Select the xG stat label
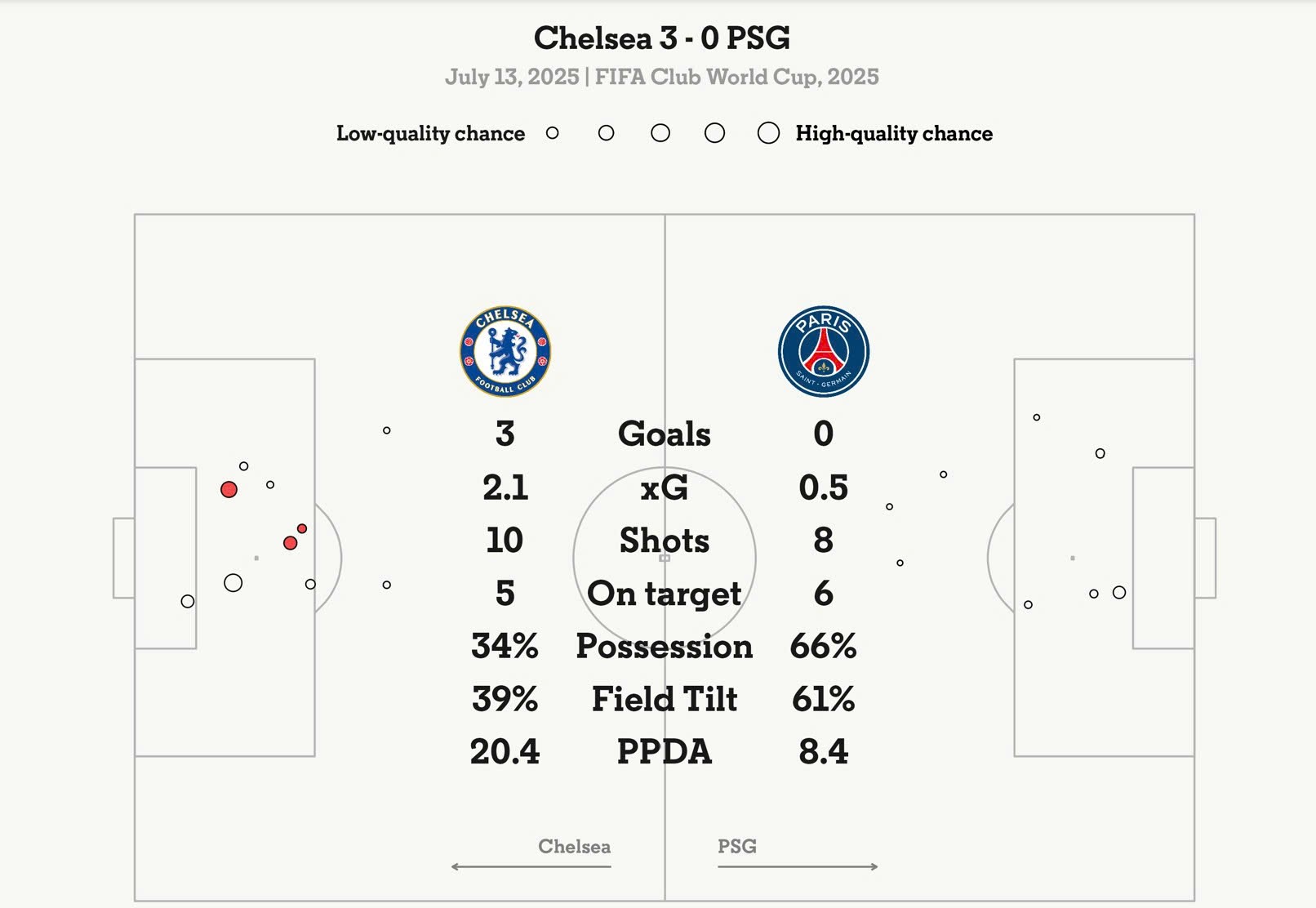 click(664, 488)
